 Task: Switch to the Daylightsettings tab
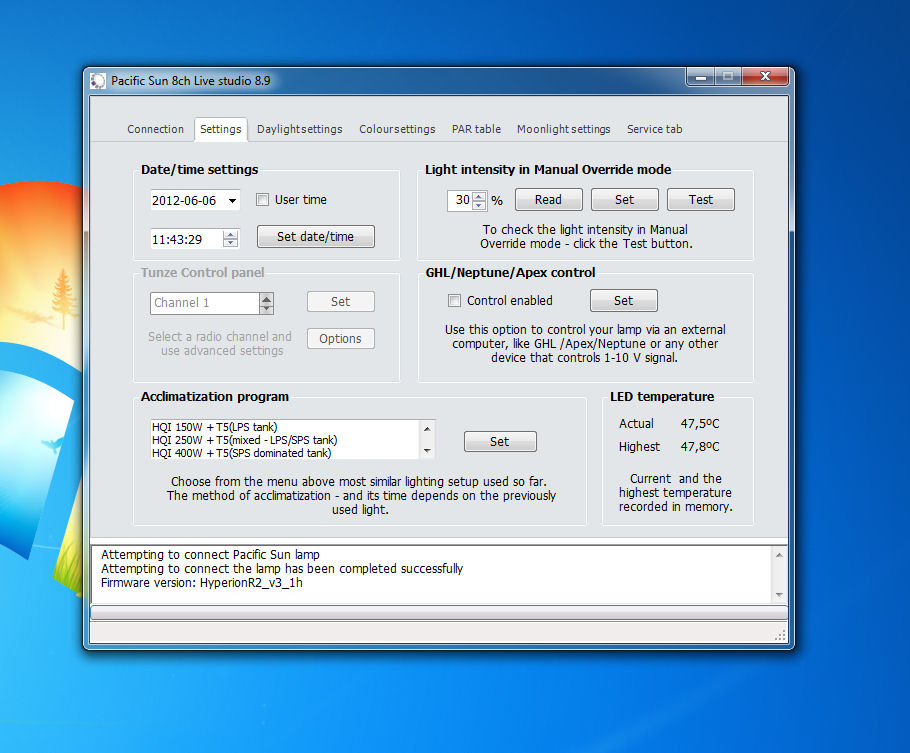[299, 129]
